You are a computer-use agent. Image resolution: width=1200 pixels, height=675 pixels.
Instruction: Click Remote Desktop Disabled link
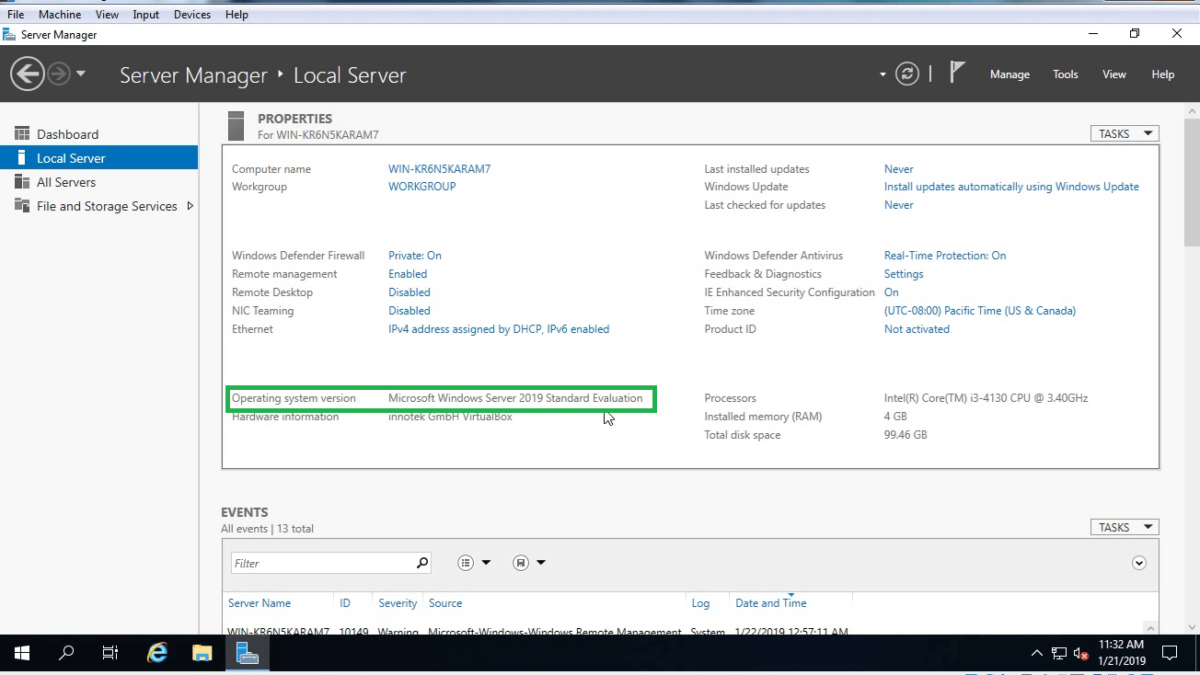coord(409,292)
